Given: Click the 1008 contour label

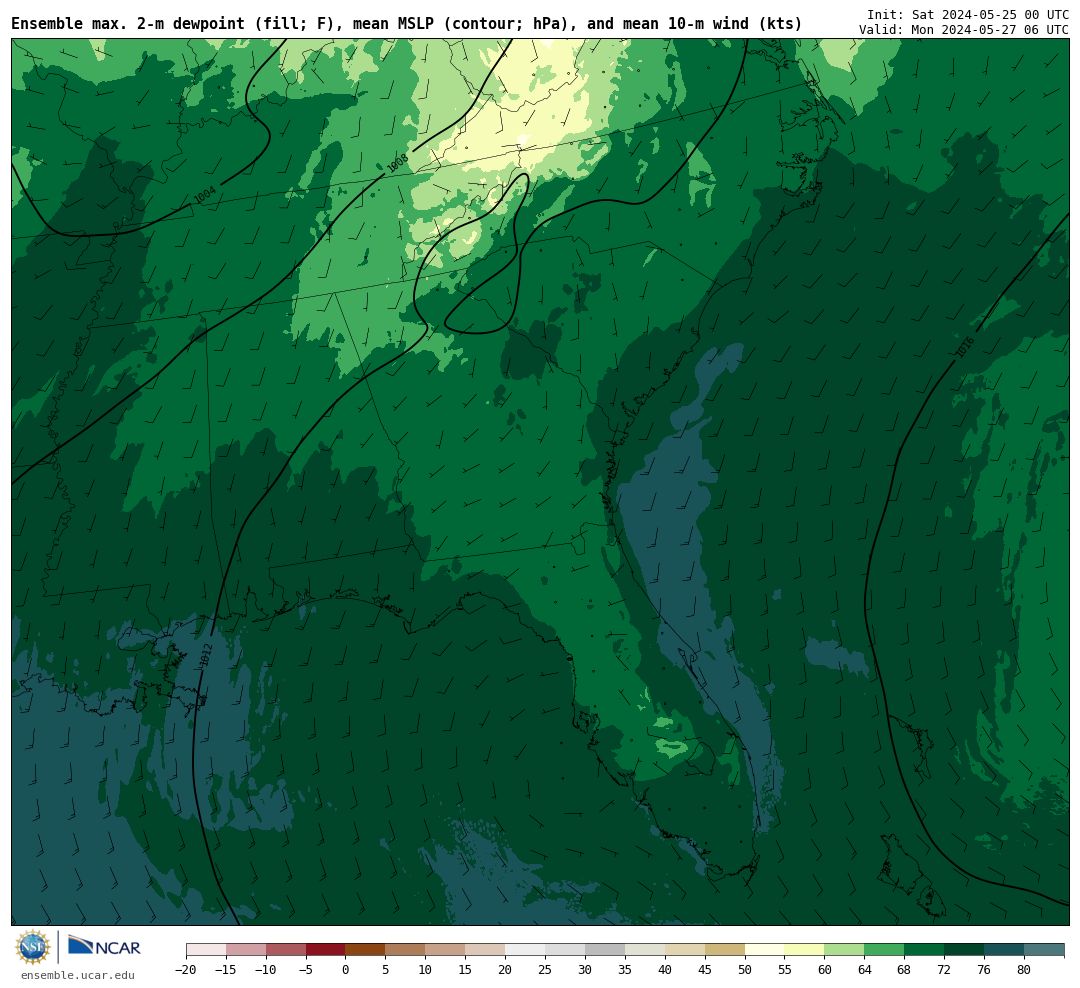Looking at the screenshot, I should pyautogui.click(x=397, y=163).
